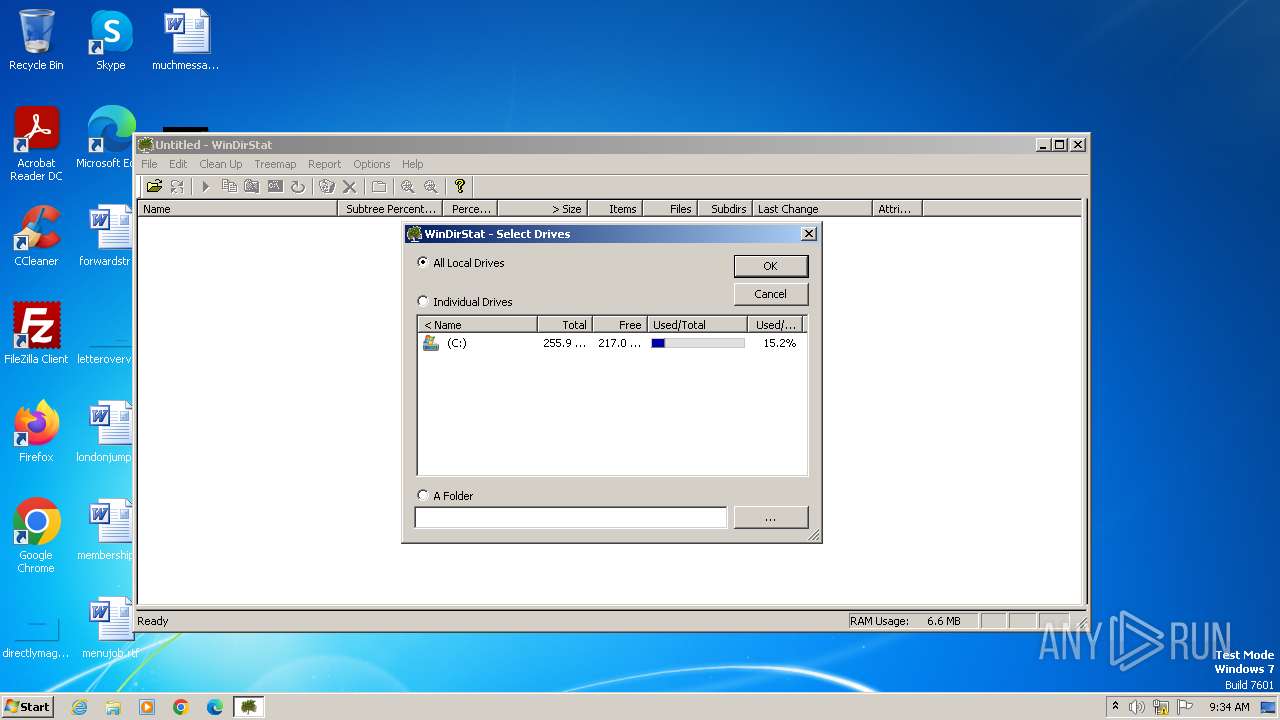
Task: Click the yellow Help question mark icon
Action: pyautogui.click(x=459, y=186)
